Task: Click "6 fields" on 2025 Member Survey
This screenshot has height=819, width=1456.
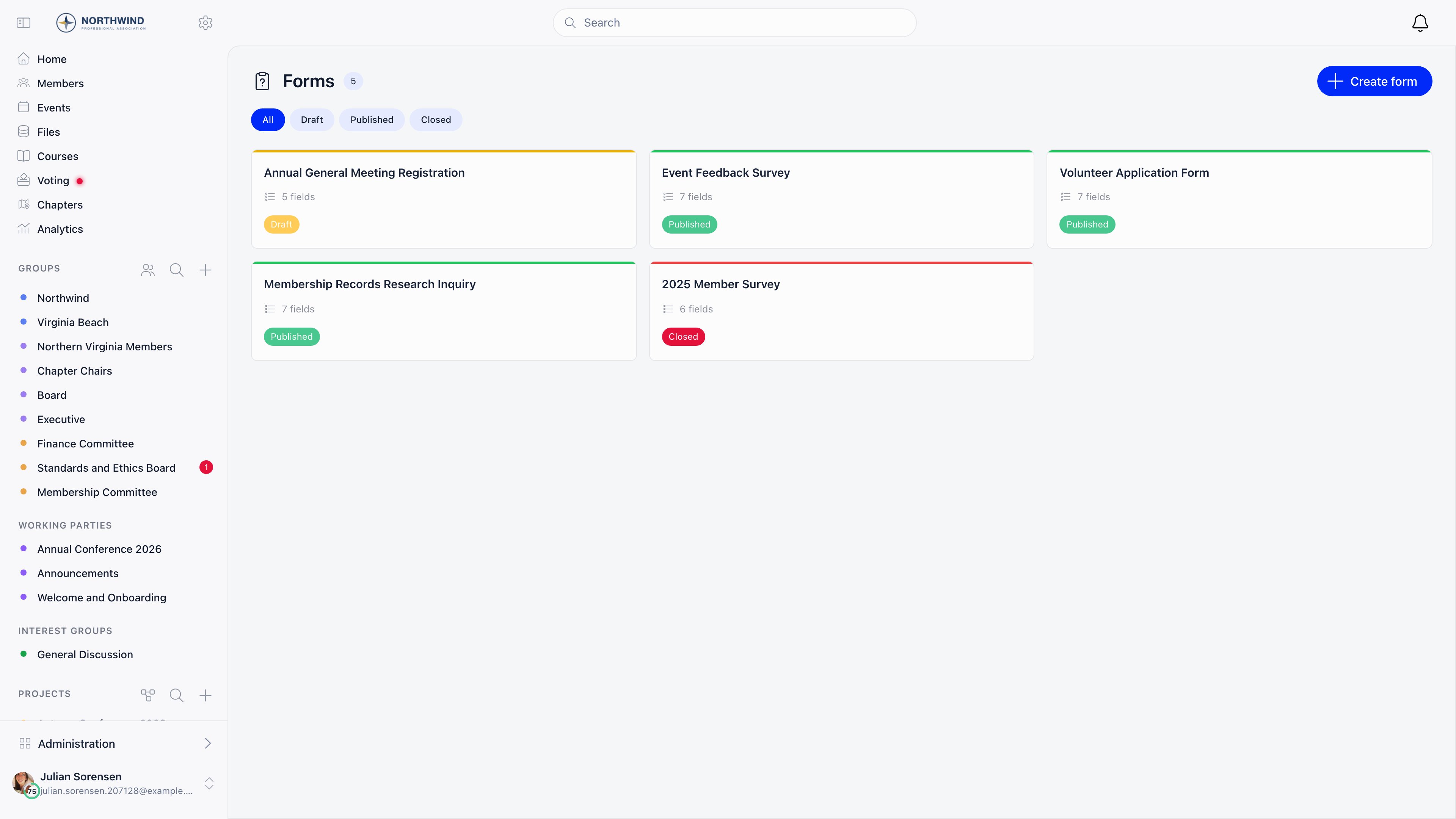Action: [697, 309]
